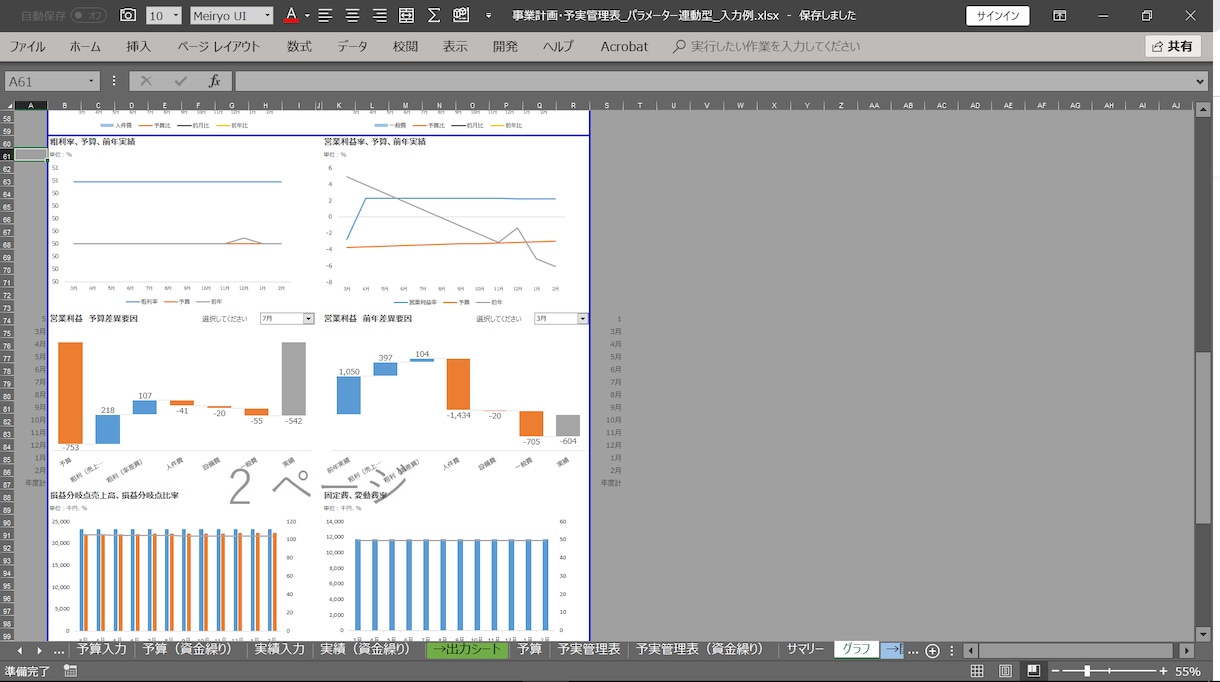Apply the red font color button
Image resolution: width=1220 pixels, height=682 pixels.
[291, 15]
